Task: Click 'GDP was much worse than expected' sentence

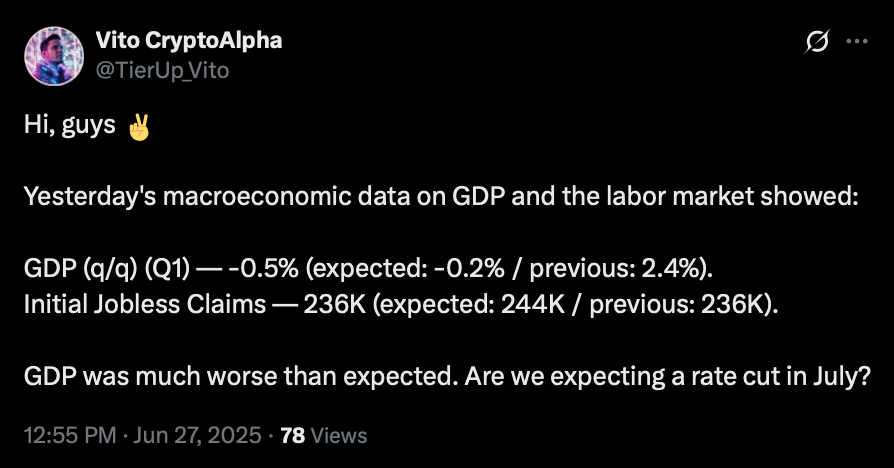Action: (241, 377)
